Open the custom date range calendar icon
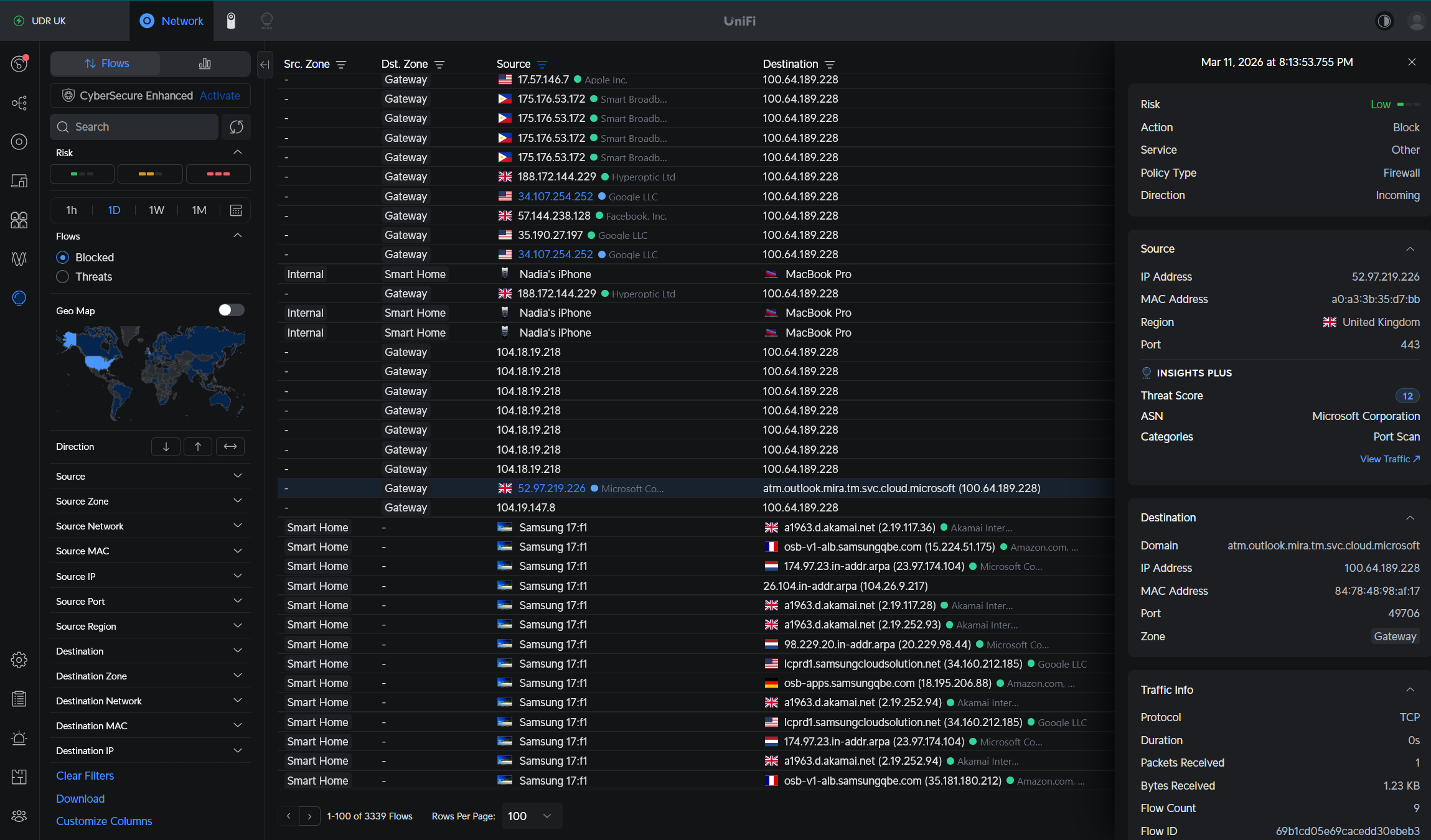1431x840 pixels. (236, 210)
